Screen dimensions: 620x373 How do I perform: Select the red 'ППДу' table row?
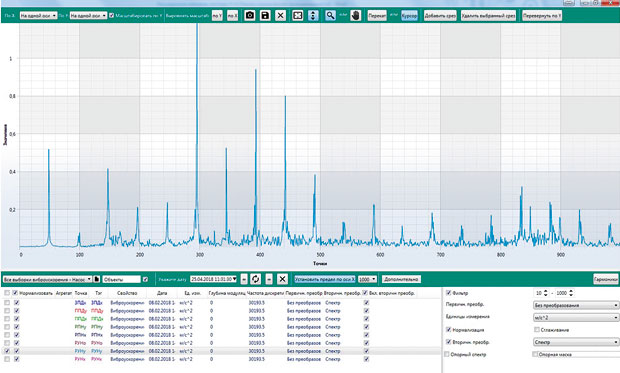click(x=221, y=311)
